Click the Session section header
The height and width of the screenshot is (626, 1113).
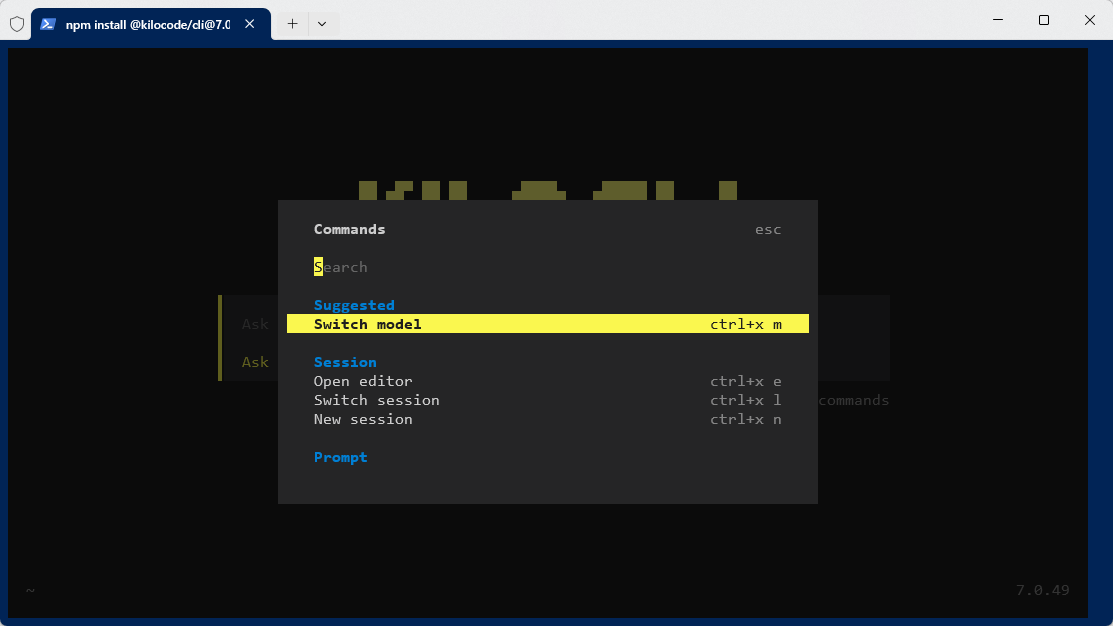click(345, 362)
